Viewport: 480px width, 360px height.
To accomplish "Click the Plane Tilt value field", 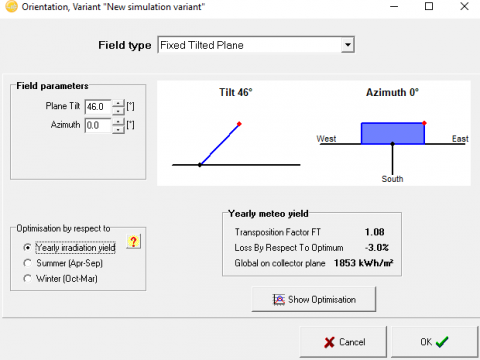I will point(98,107).
